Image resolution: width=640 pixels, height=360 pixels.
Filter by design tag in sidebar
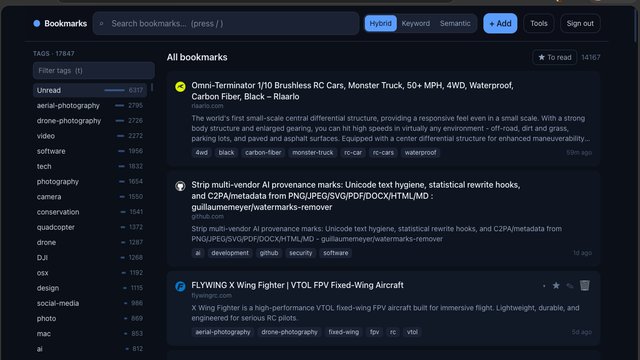90,288
